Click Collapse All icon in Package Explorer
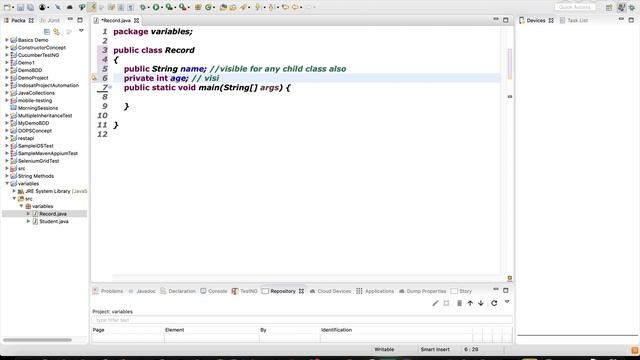 [47, 31]
